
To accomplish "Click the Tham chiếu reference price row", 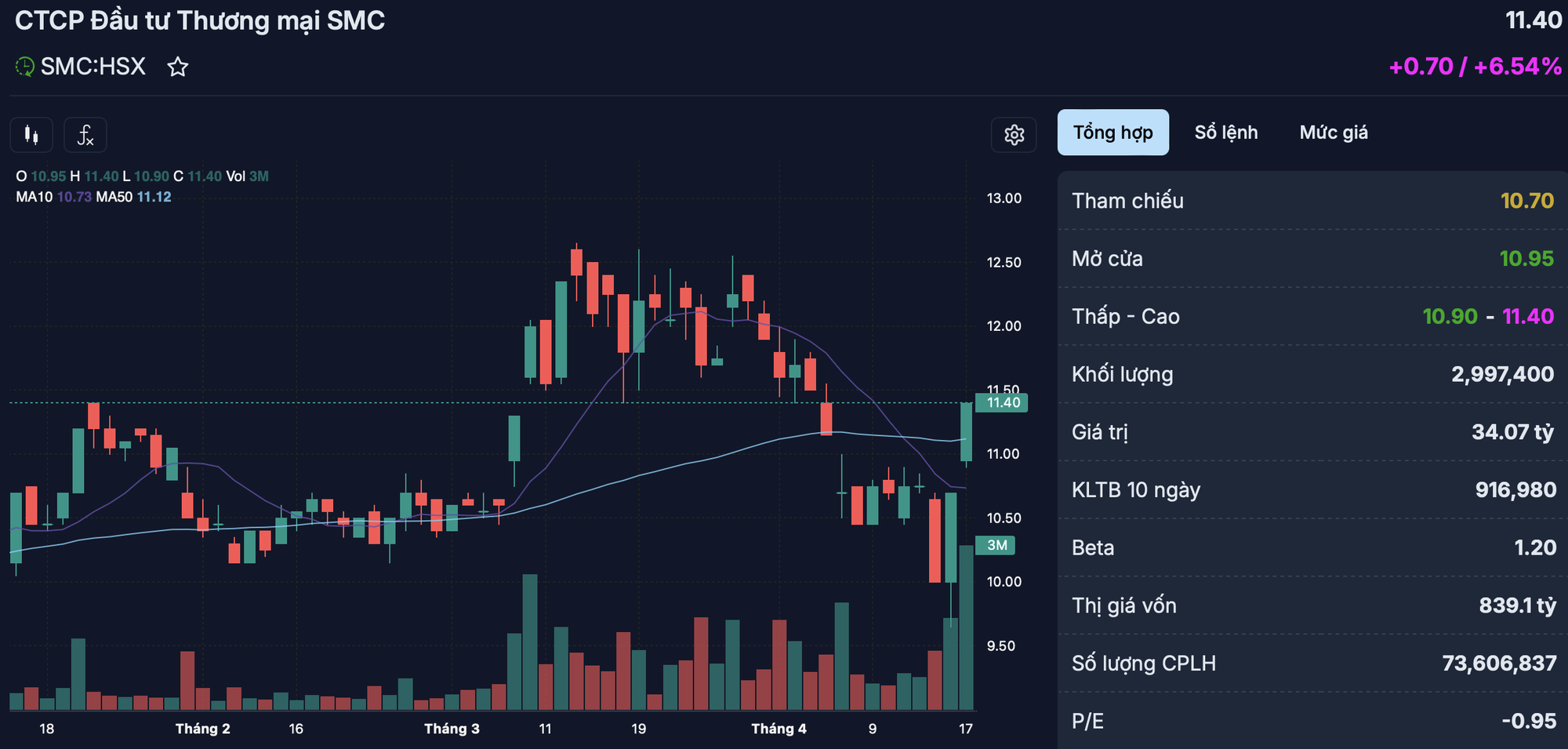I will point(1312,201).
